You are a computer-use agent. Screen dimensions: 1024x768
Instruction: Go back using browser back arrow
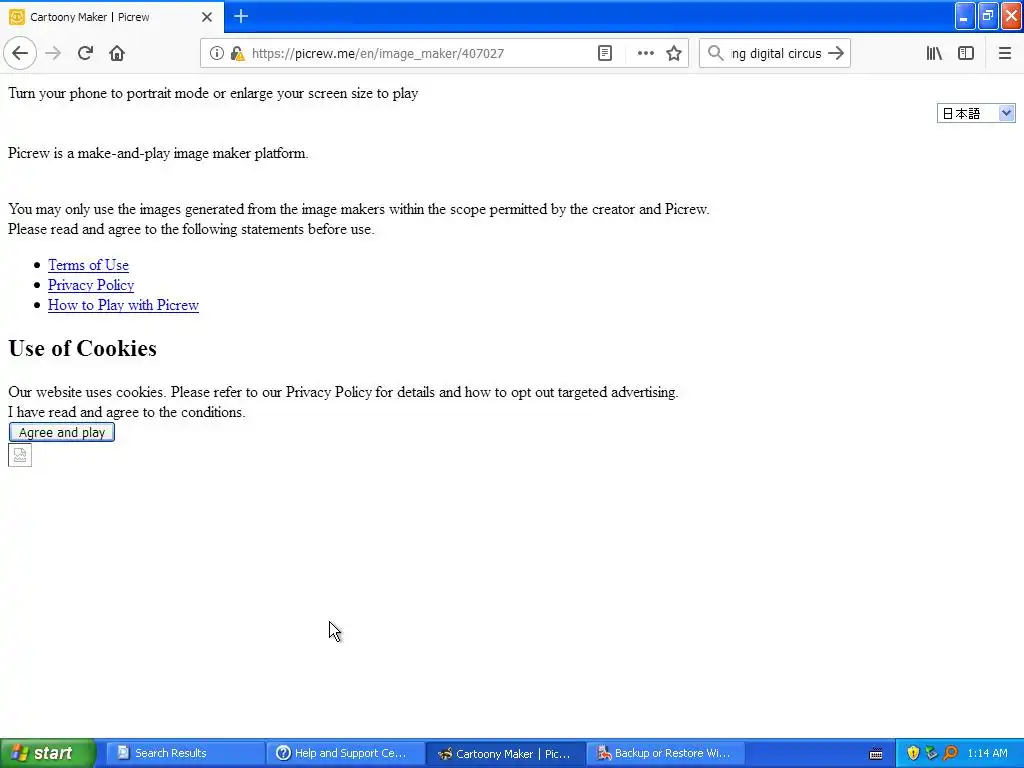coord(20,53)
